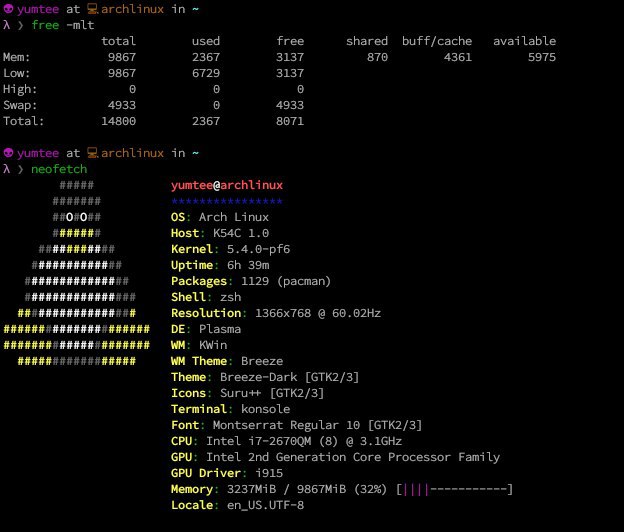
Task: Click the 'buff/cache' column header
Action: pyautogui.click(x=437, y=41)
